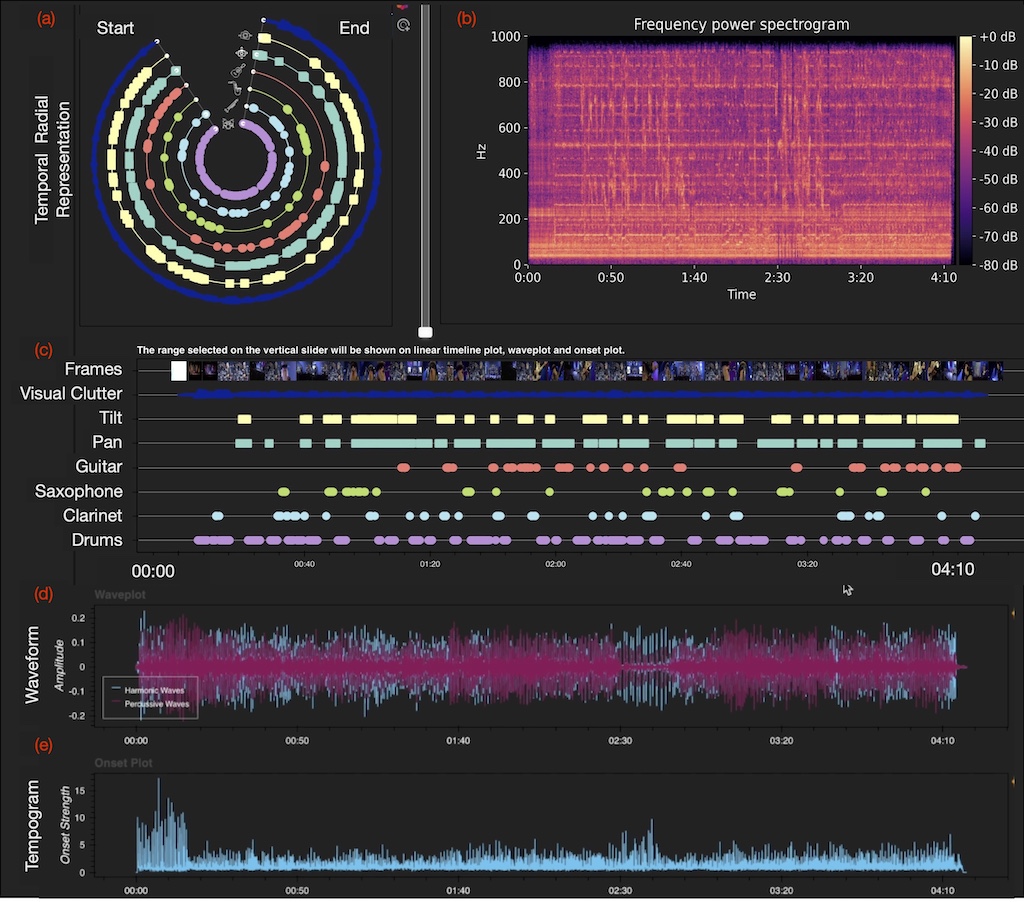
Task: Click the first Tilt segment on timeline
Action: pyautogui.click(x=244, y=419)
